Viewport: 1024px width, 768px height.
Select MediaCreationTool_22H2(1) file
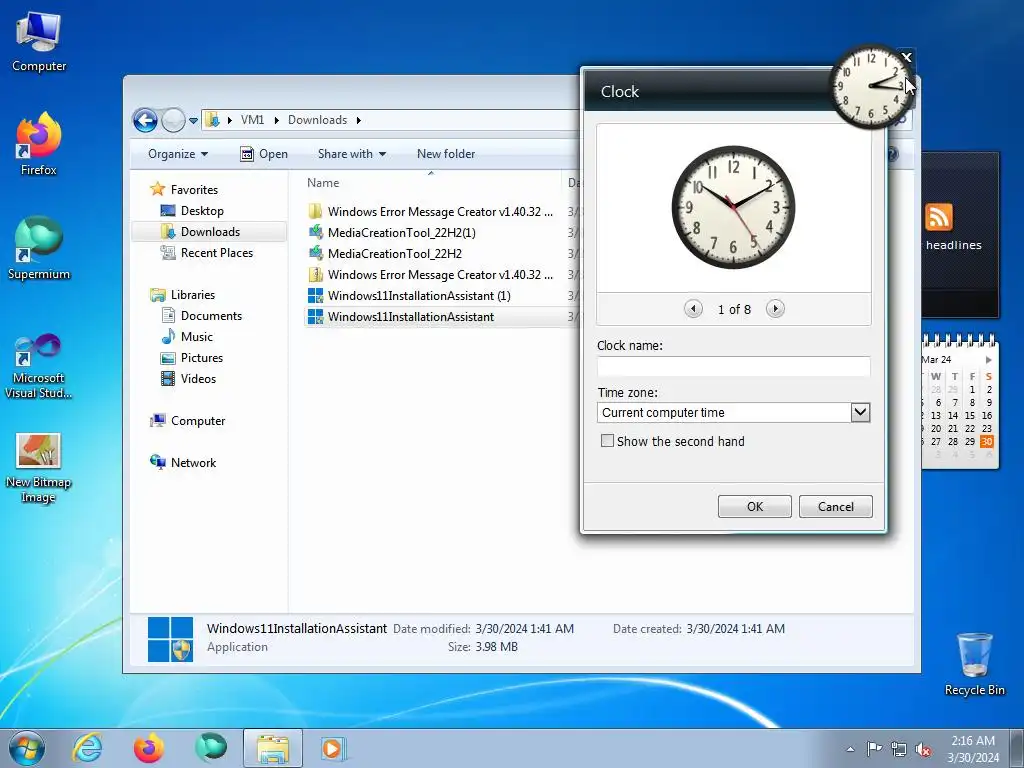(401, 232)
